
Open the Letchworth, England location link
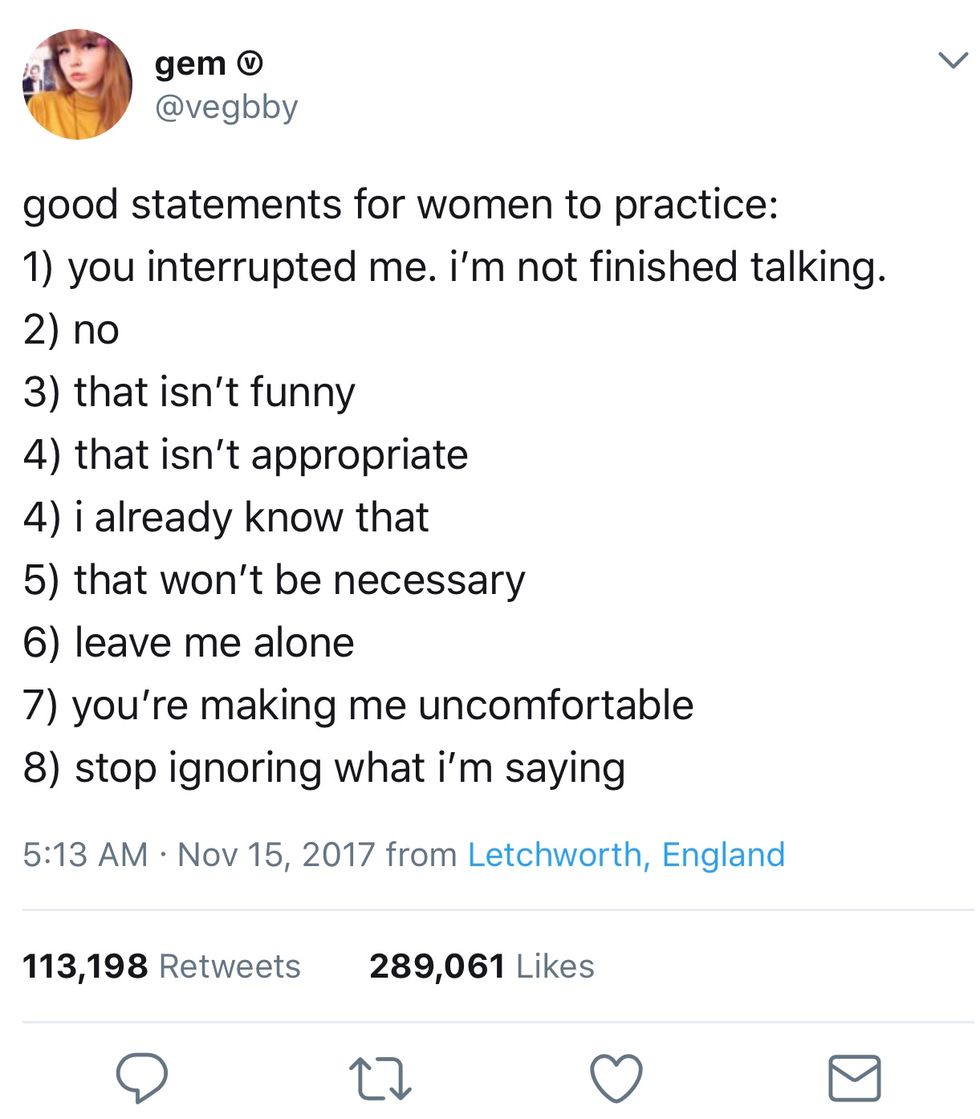pyautogui.click(x=626, y=855)
